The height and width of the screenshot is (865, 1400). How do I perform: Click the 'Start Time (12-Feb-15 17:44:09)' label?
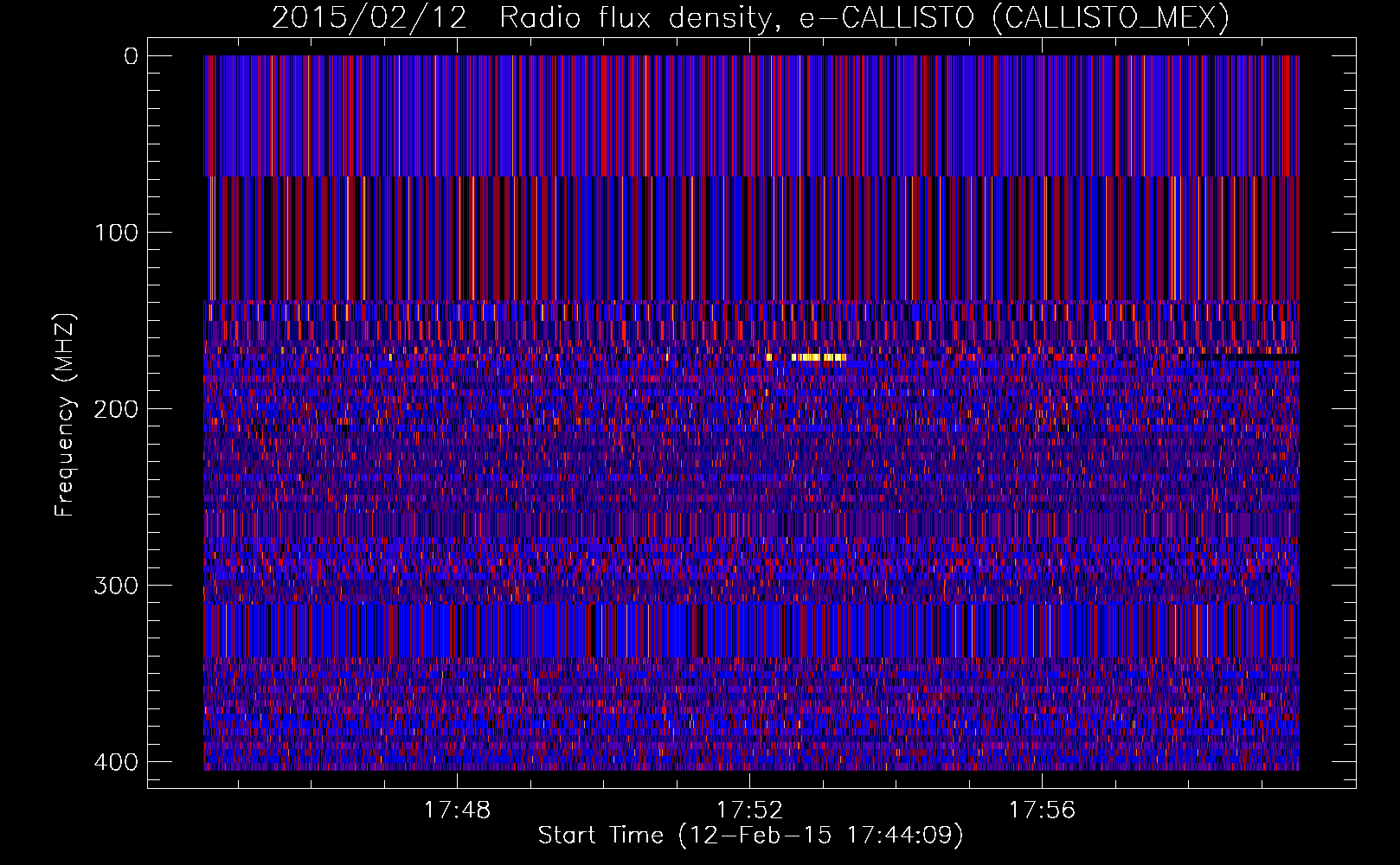750,836
